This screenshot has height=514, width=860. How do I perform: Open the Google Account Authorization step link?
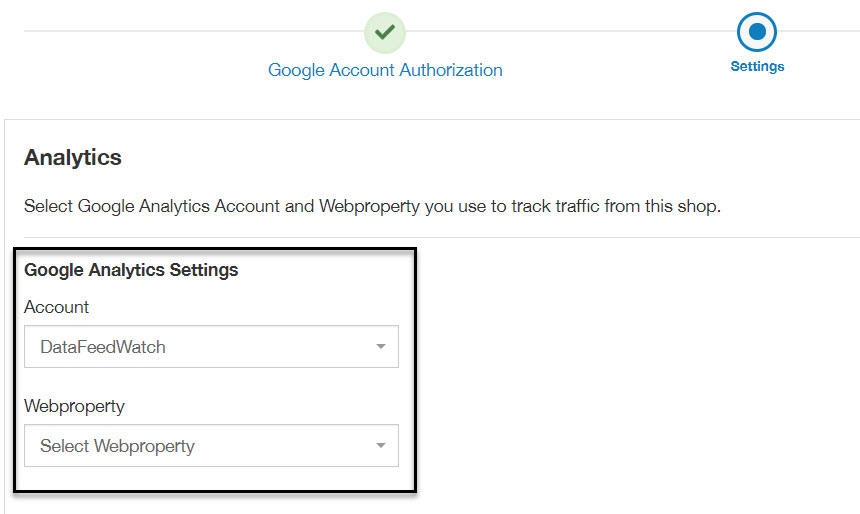(385, 70)
